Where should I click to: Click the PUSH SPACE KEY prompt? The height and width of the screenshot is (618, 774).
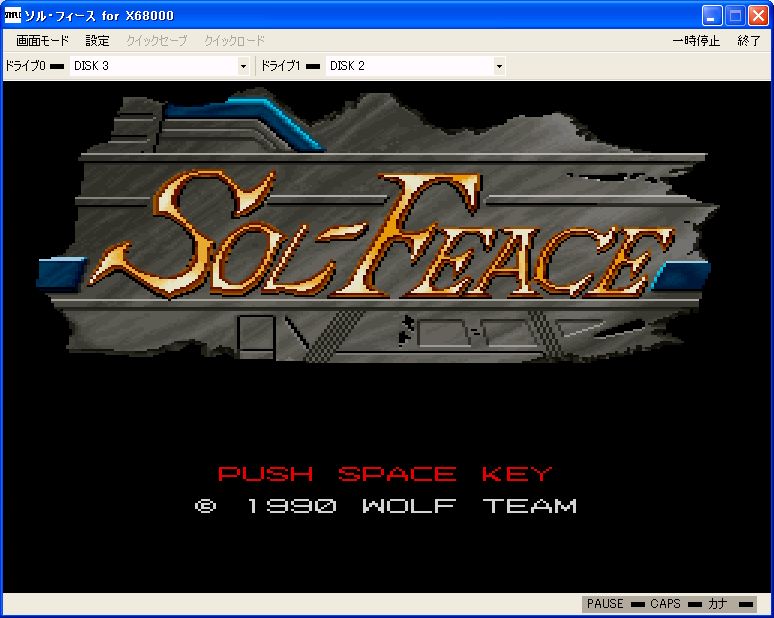385,474
